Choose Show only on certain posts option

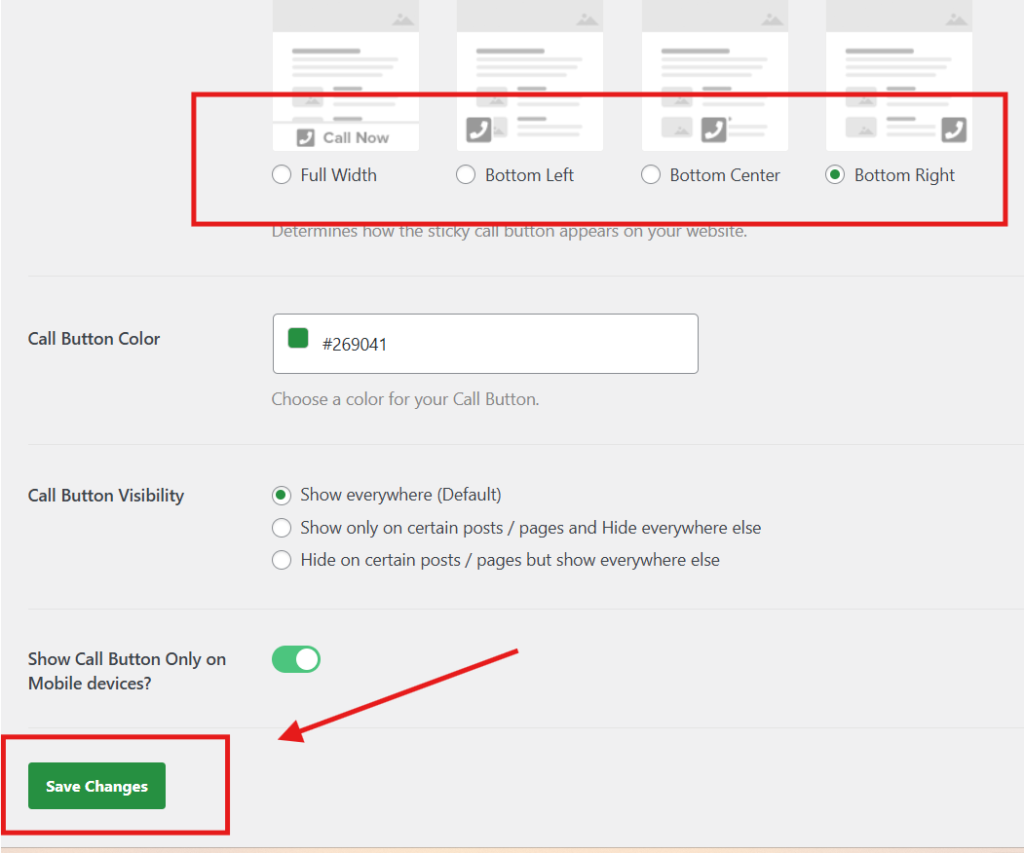click(x=282, y=528)
